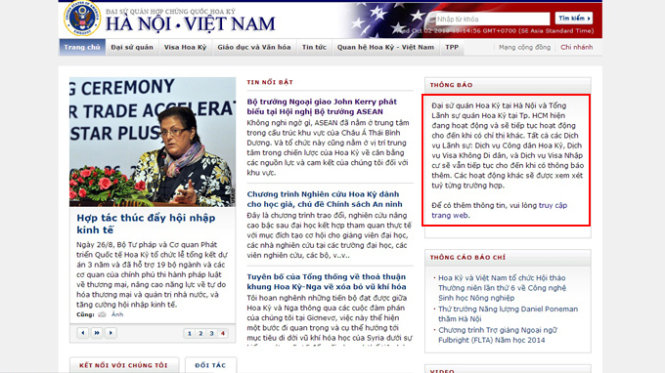Open the Tin tức menu
The image size is (665, 373).
314,47
